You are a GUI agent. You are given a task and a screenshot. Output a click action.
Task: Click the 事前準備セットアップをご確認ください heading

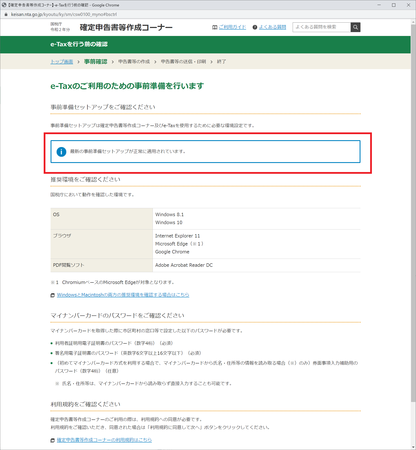103,107
